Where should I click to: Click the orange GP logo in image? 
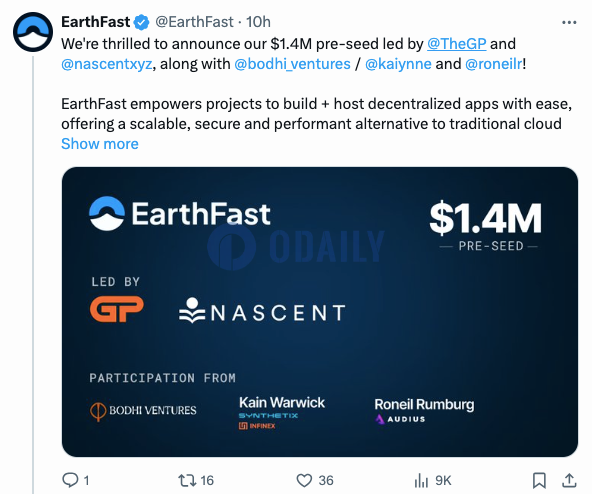(x=117, y=309)
